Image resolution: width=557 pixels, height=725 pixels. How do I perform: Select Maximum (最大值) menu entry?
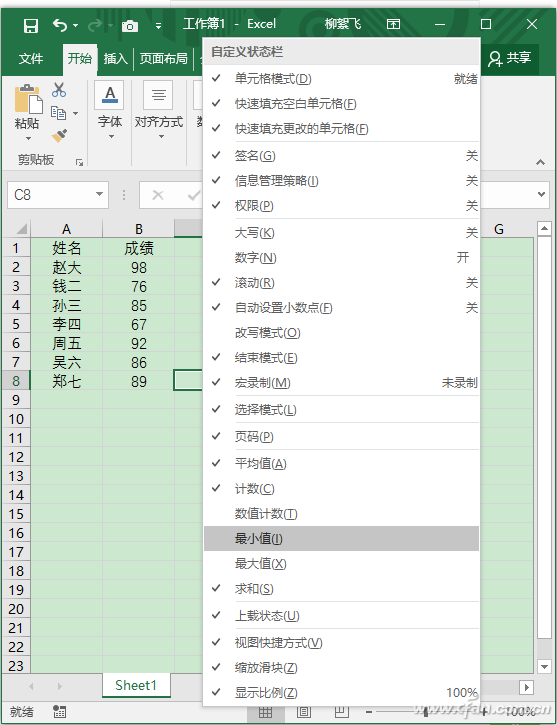(341, 564)
